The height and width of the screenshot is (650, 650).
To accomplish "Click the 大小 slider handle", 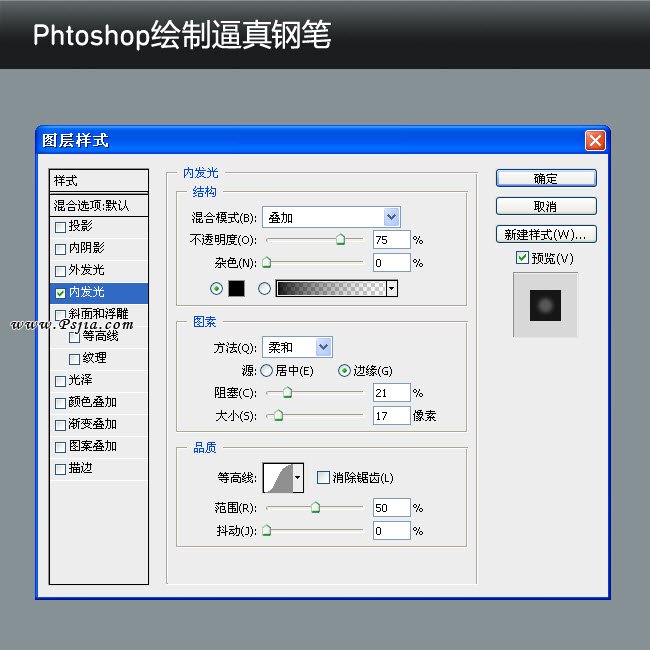I will [x=279, y=415].
